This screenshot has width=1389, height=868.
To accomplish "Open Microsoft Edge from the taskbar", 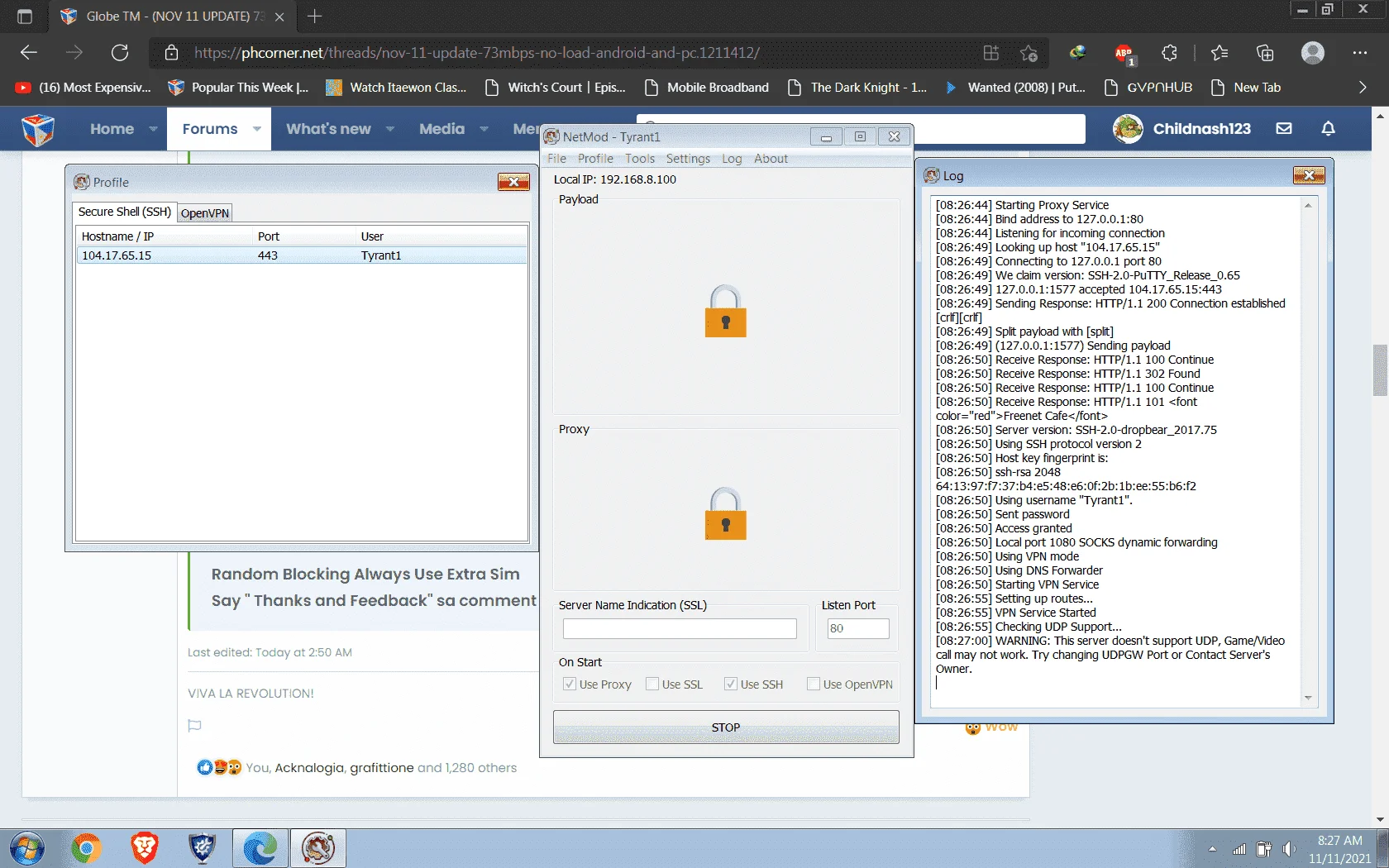I will tap(260, 848).
